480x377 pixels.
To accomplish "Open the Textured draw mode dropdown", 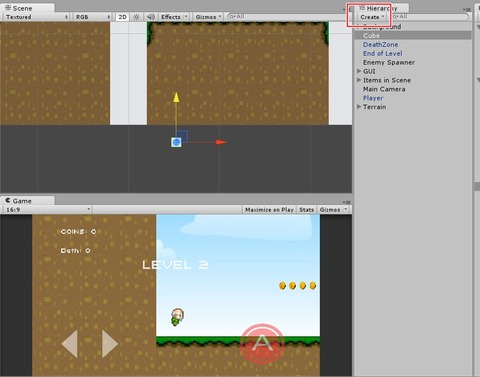I will point(36,17).
